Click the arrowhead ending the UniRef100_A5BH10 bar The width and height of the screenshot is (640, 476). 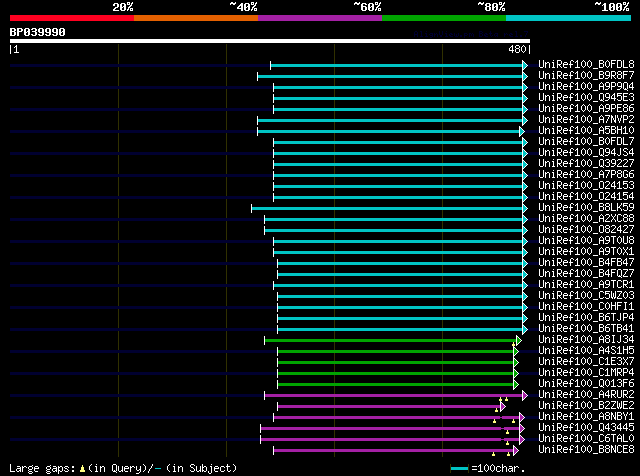(522, 131)
